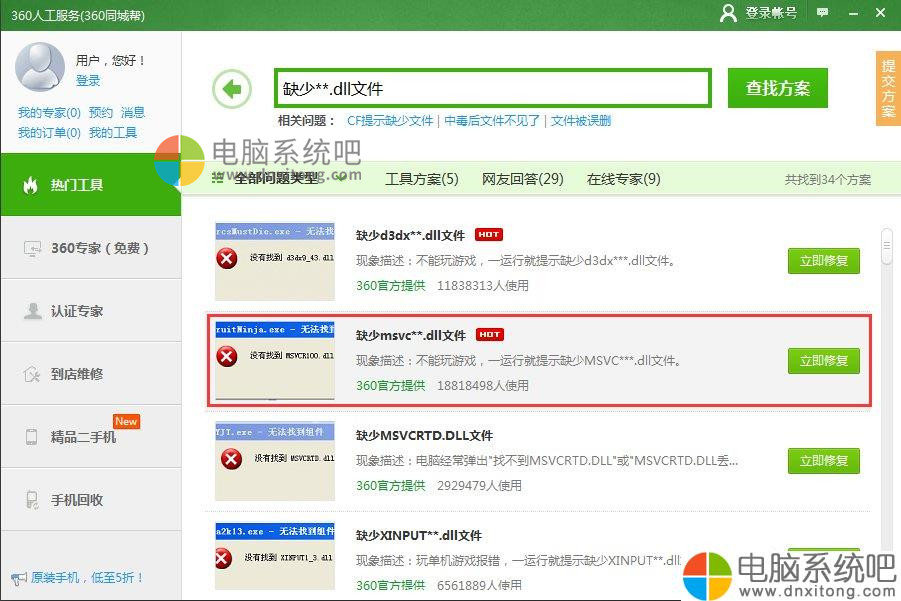Click the 提交方案 side button

pyautogui.click(x=888, y=88)
